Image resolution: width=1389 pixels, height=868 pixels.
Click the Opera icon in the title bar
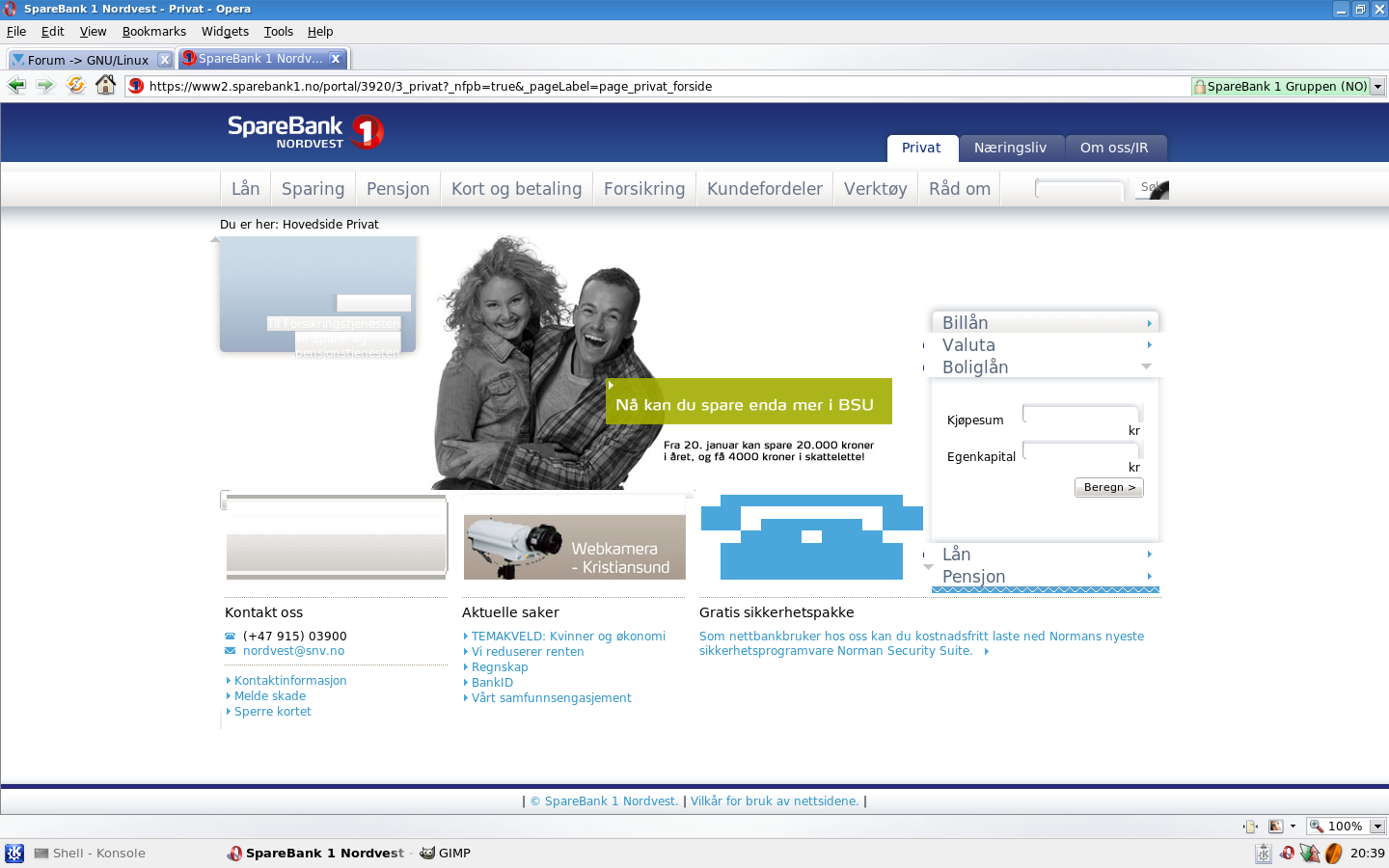11,9
